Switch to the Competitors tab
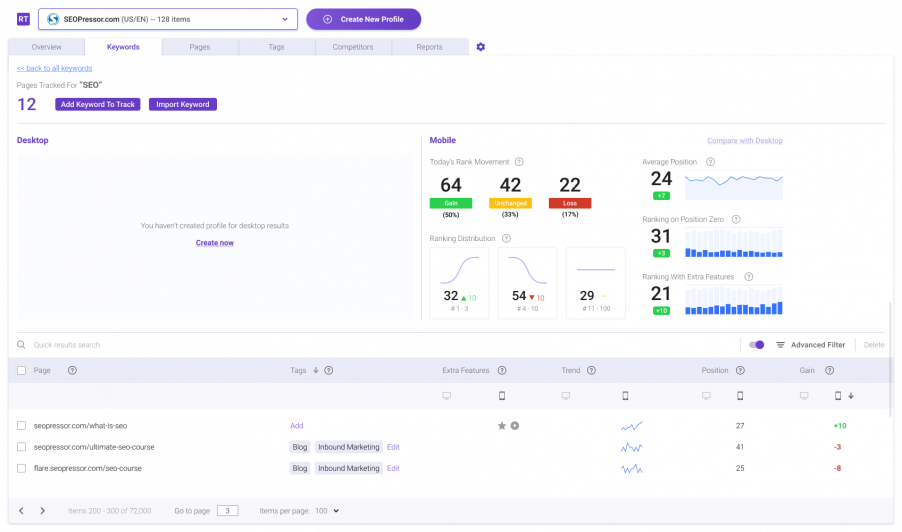Viewport: 902px width, 532px height. point(353,47)
